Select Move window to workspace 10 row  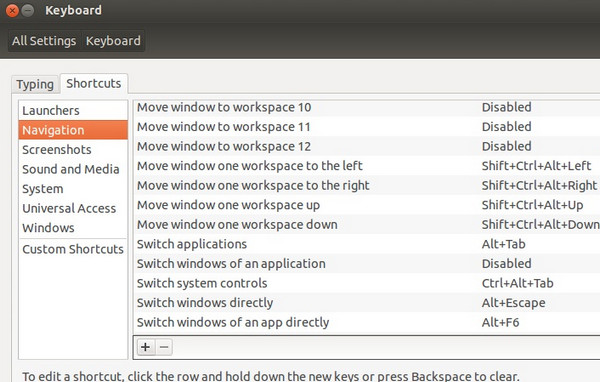tap(367, 107)
